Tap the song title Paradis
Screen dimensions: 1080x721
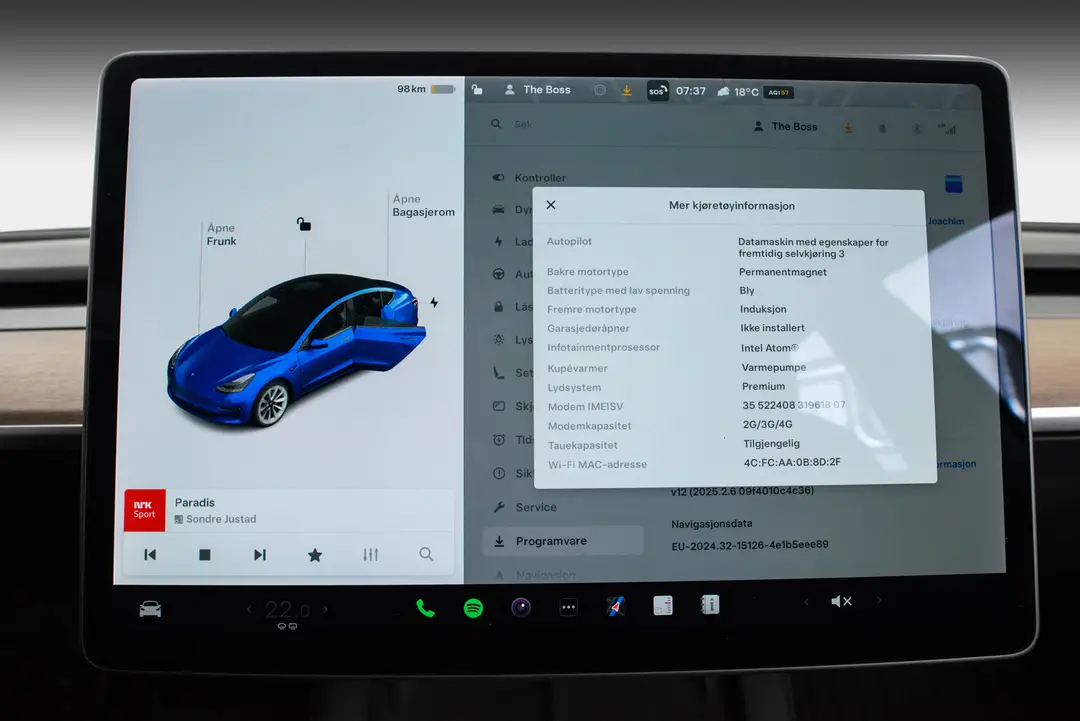click(x=195, y=503)
